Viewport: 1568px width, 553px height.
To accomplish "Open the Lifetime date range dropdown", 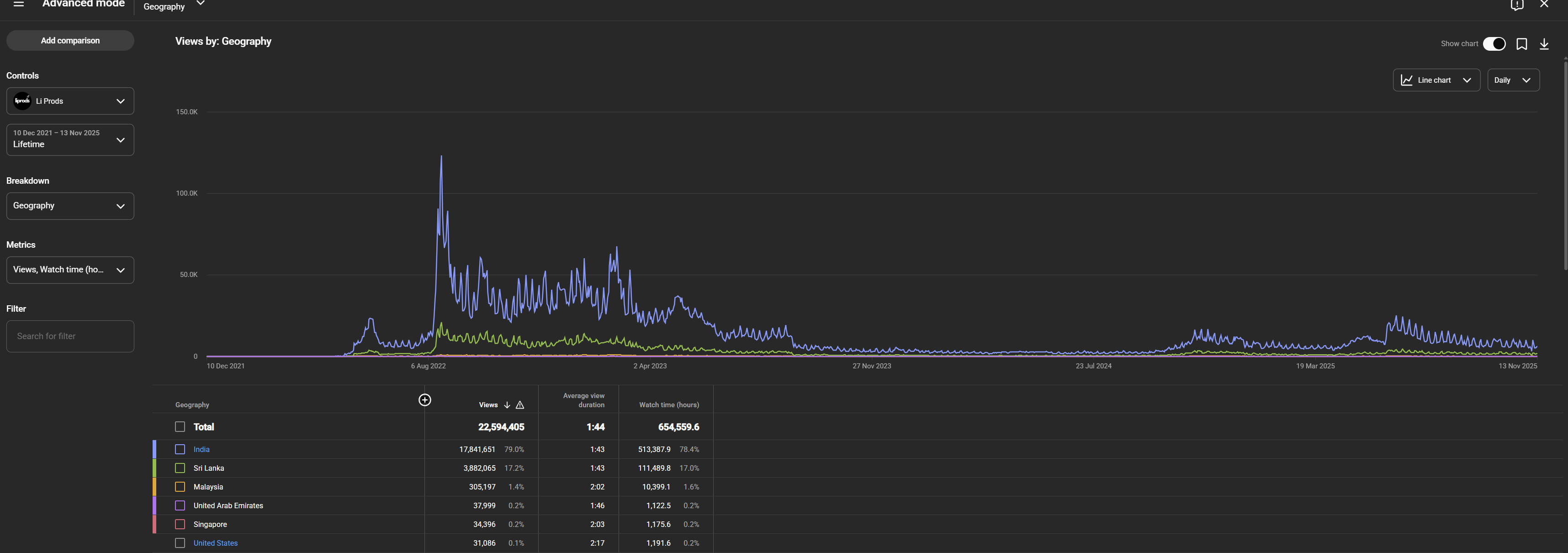I will point(70,139).
